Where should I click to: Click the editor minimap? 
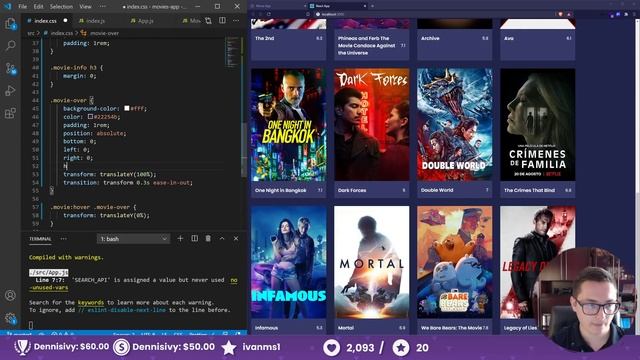[233, 52]
